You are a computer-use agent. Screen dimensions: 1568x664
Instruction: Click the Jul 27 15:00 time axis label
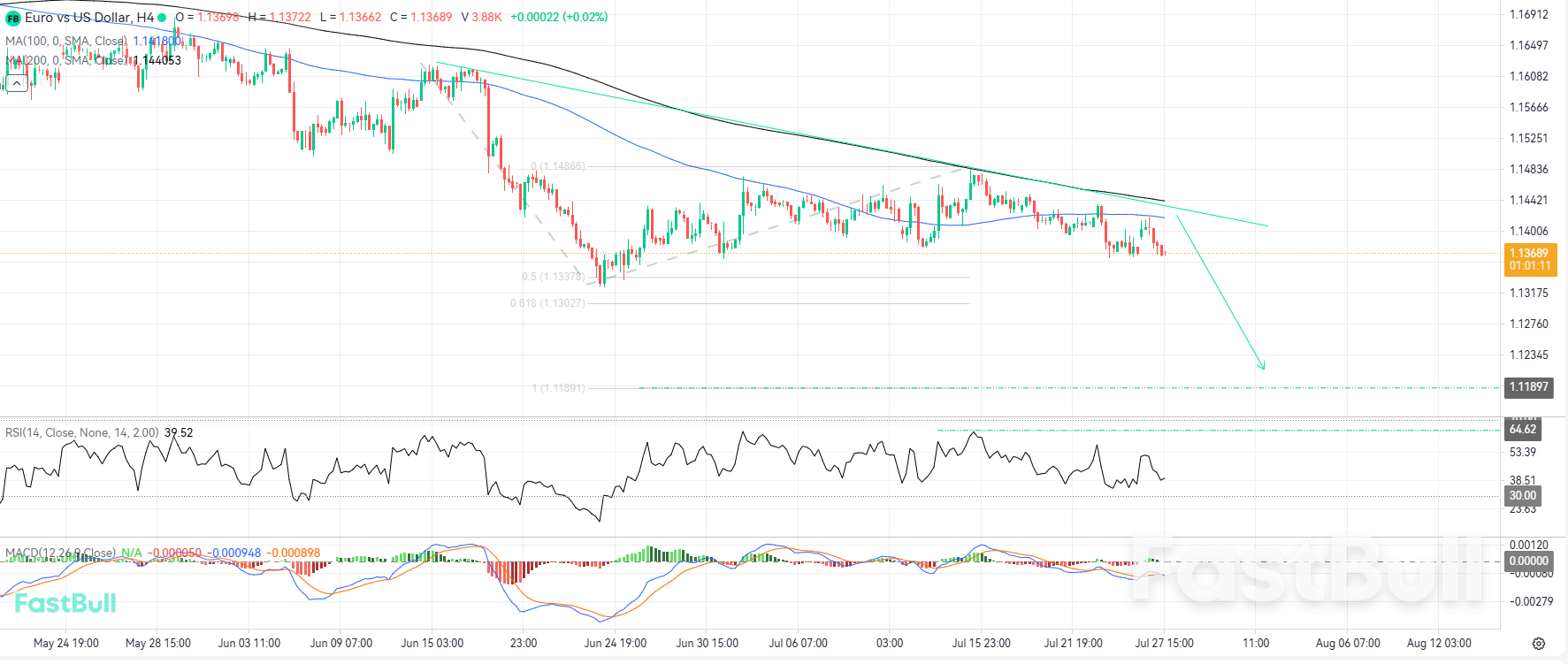coord(1164,643)
